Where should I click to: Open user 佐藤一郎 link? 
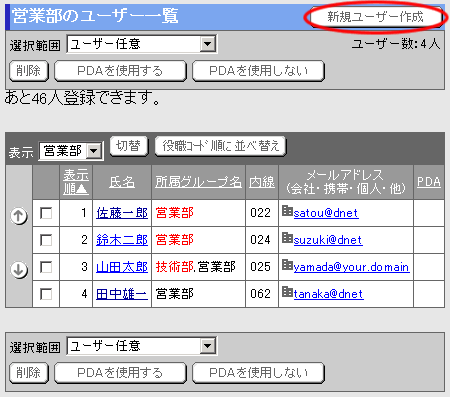122,213
